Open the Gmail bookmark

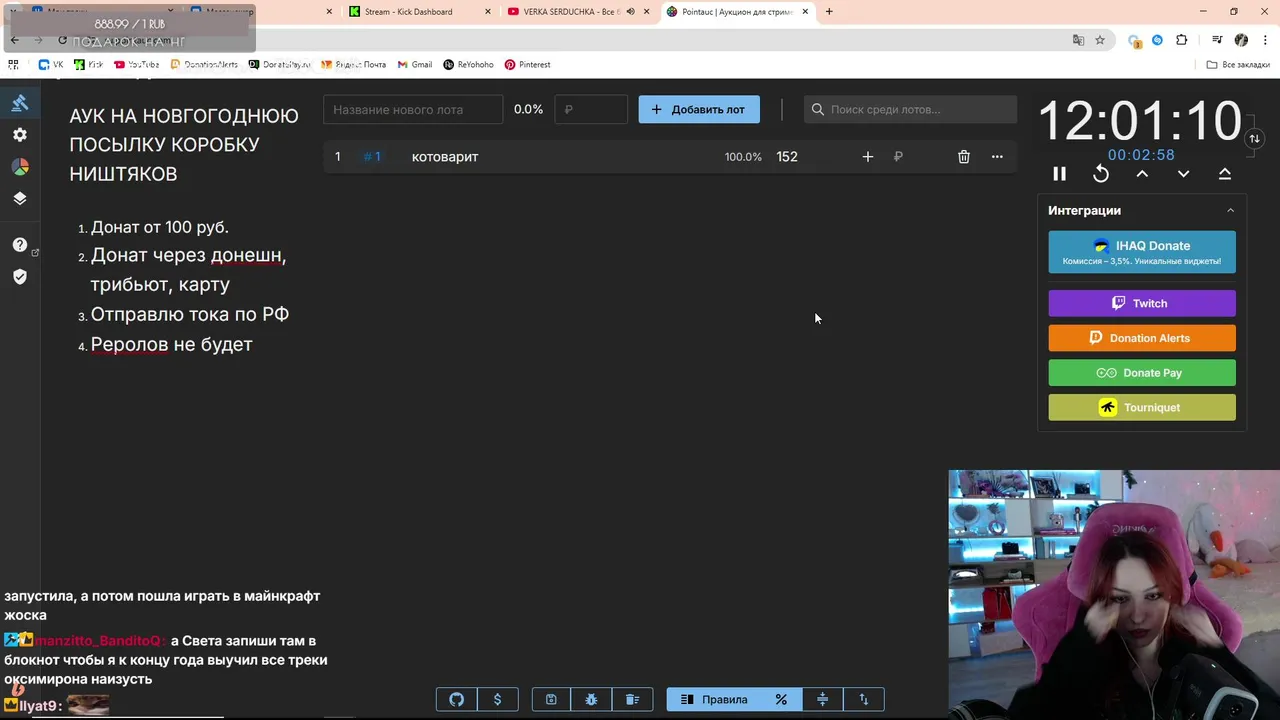point(415,64)
